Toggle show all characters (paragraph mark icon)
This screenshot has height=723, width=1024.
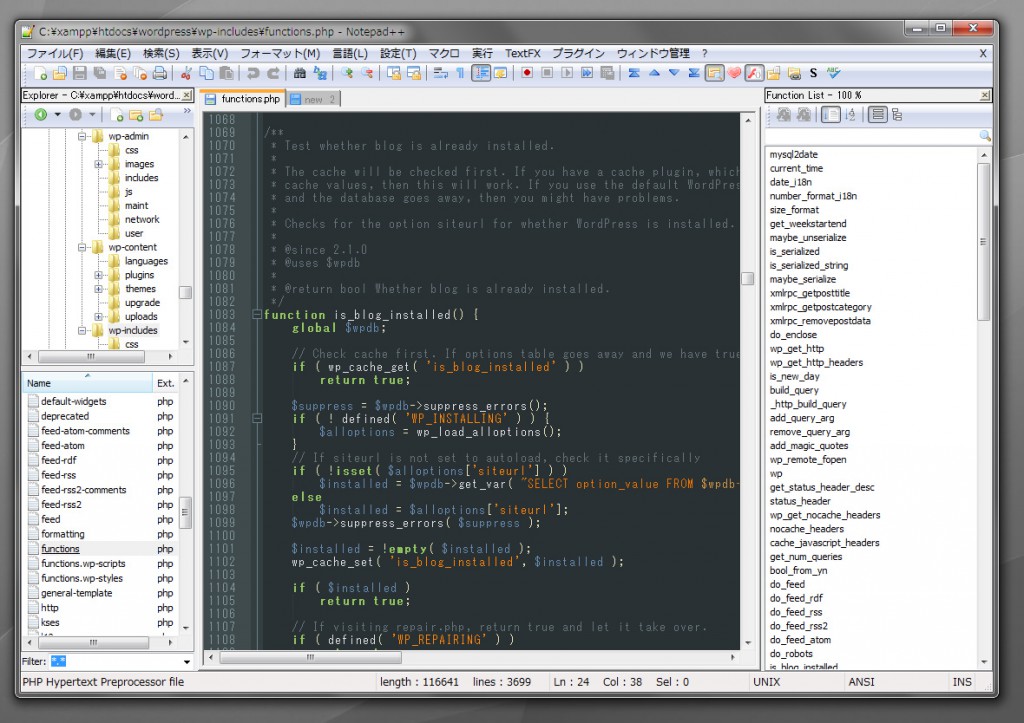(459, 72)
